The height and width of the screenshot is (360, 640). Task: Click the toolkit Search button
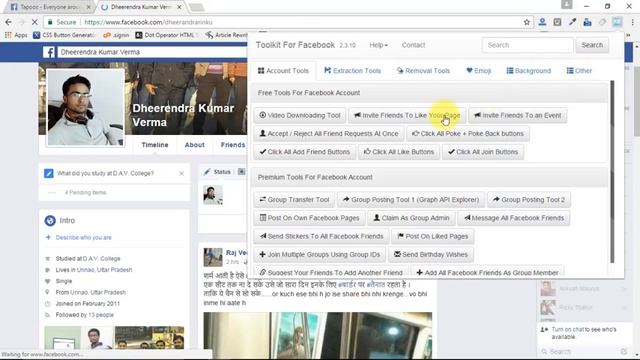pos(592,45)
